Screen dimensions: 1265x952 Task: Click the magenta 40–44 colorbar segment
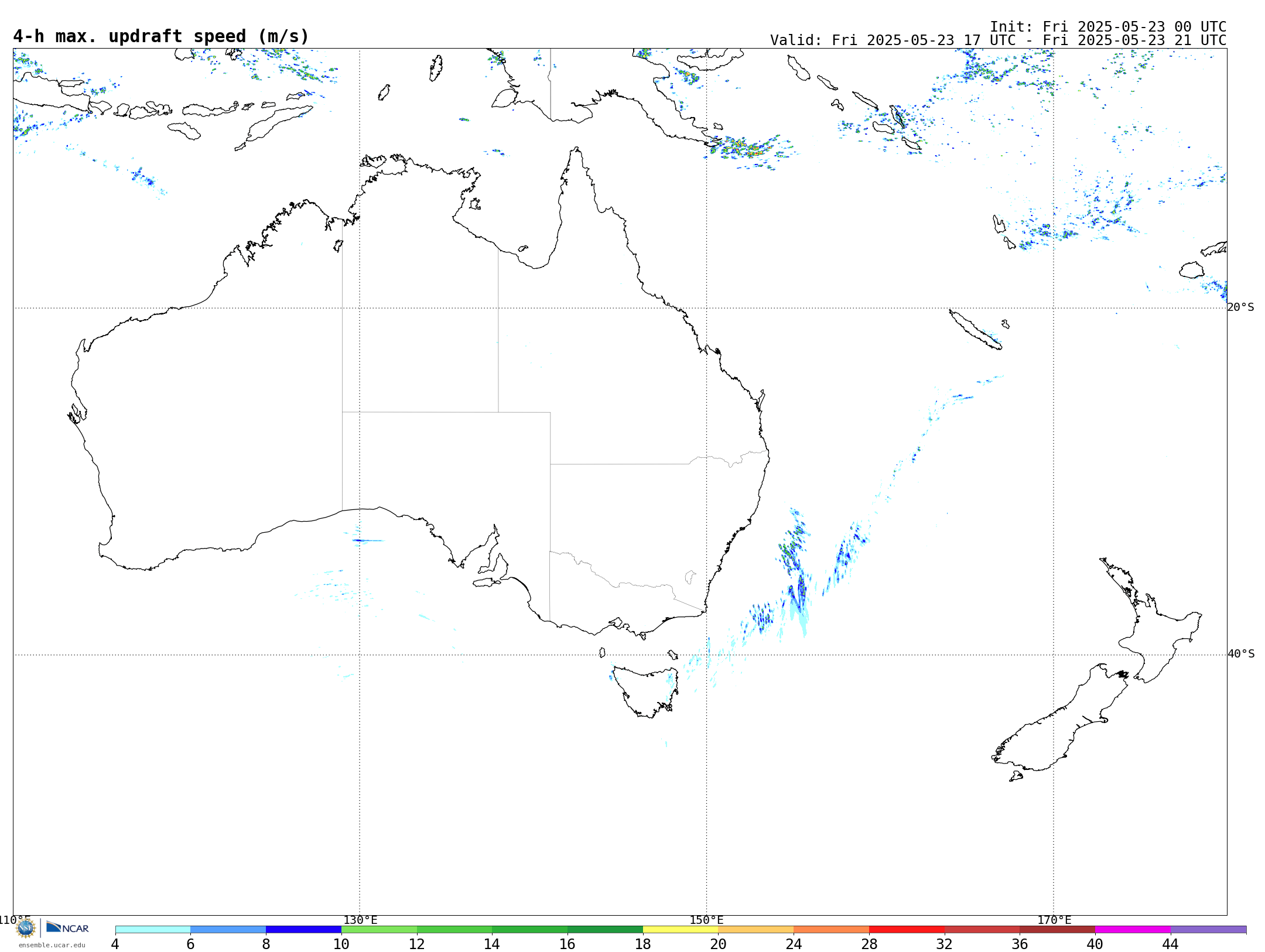coord(1133,930)
